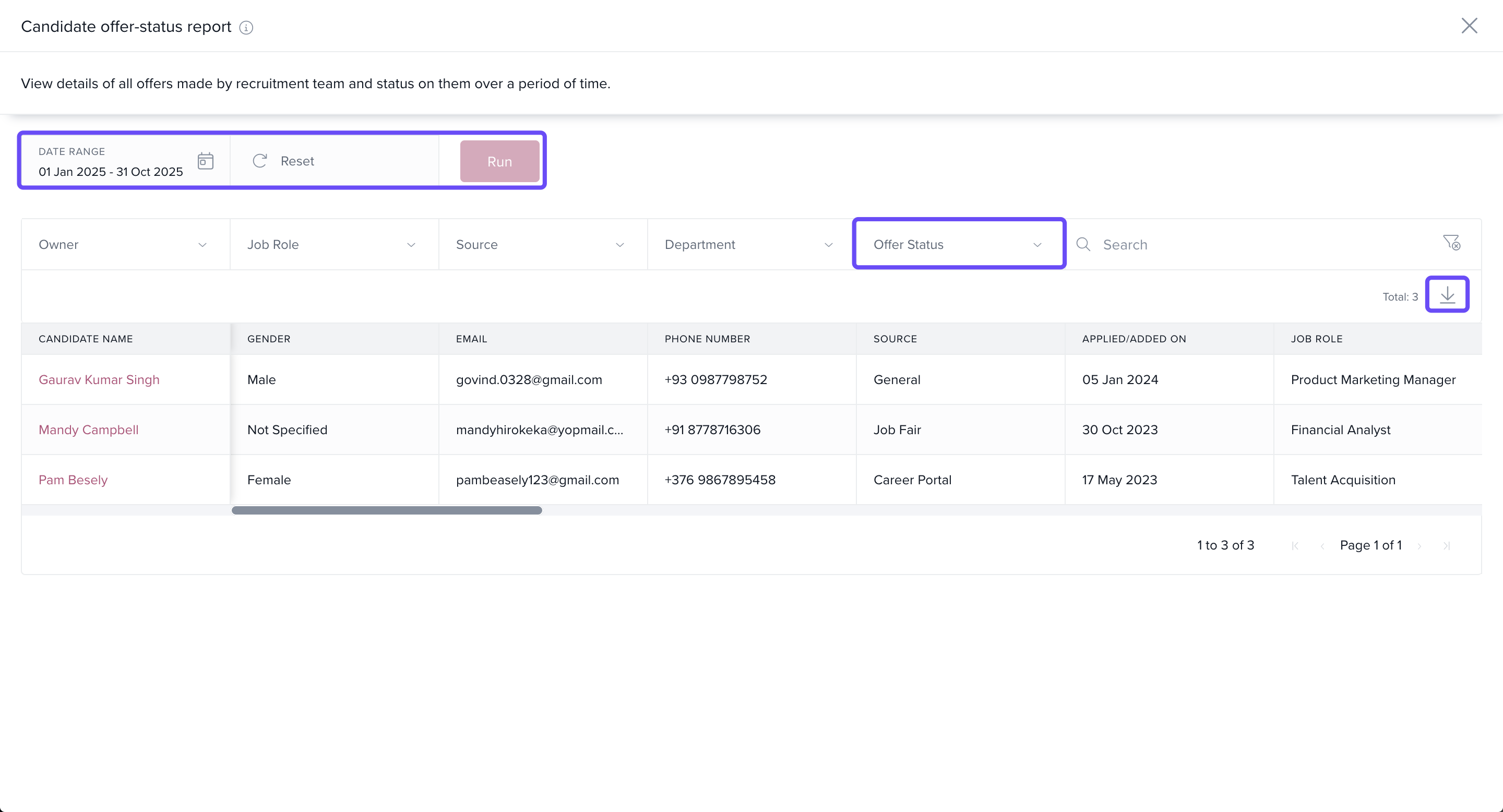Click the horizontal table scrollbar

386,510
